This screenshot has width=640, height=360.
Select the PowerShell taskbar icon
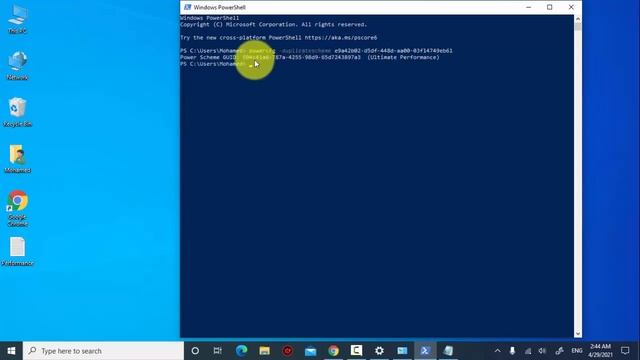point(425,351)
